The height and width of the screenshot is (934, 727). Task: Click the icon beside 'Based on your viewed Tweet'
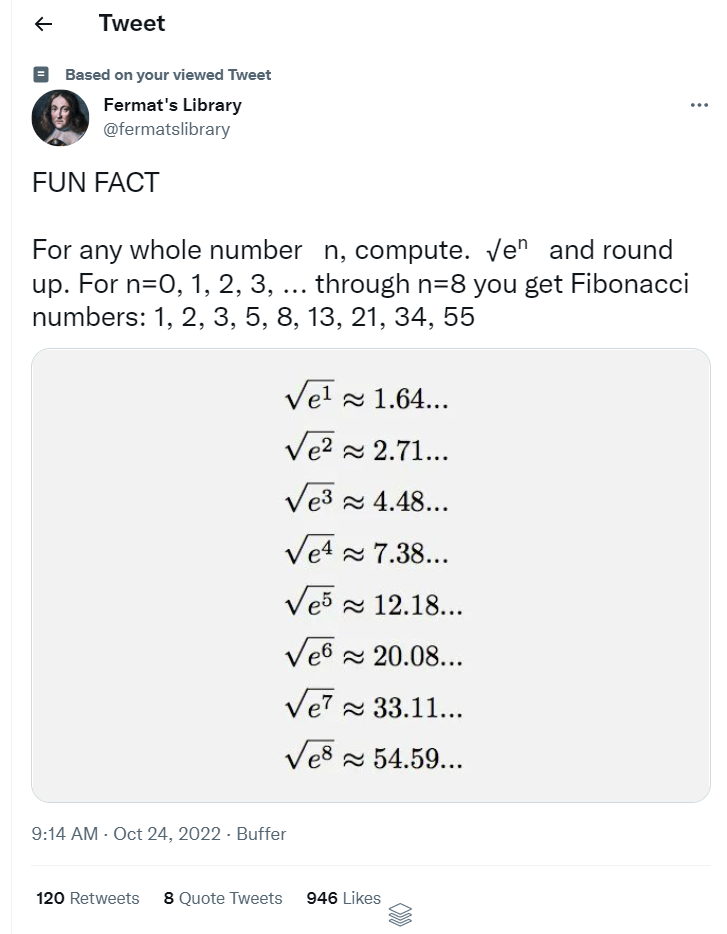(x=41, y=74)
